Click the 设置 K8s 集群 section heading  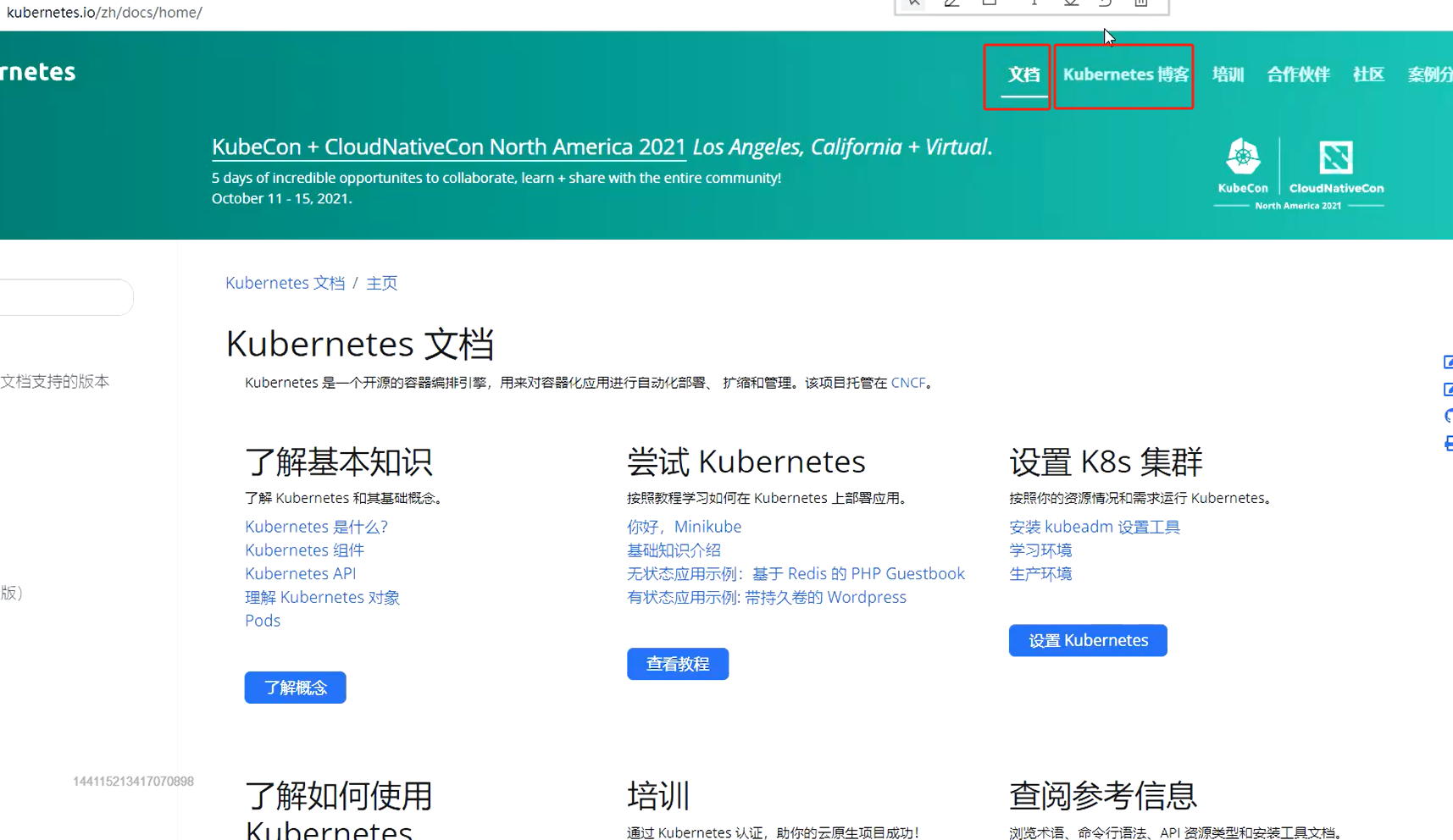[1106, 461]
